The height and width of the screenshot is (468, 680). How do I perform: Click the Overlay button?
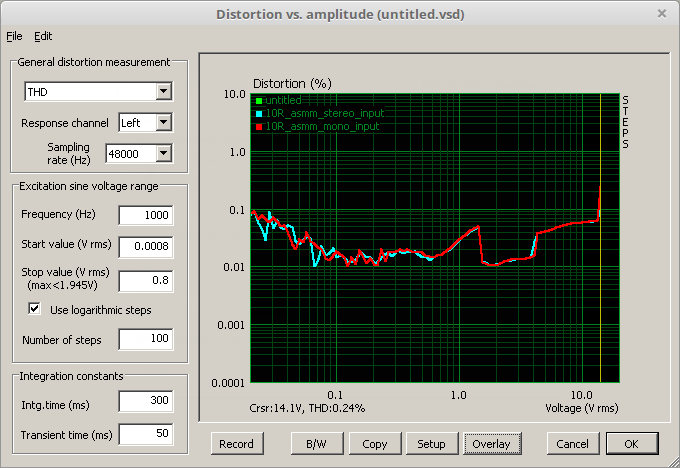pyautogui.click(x=491, y=443)
